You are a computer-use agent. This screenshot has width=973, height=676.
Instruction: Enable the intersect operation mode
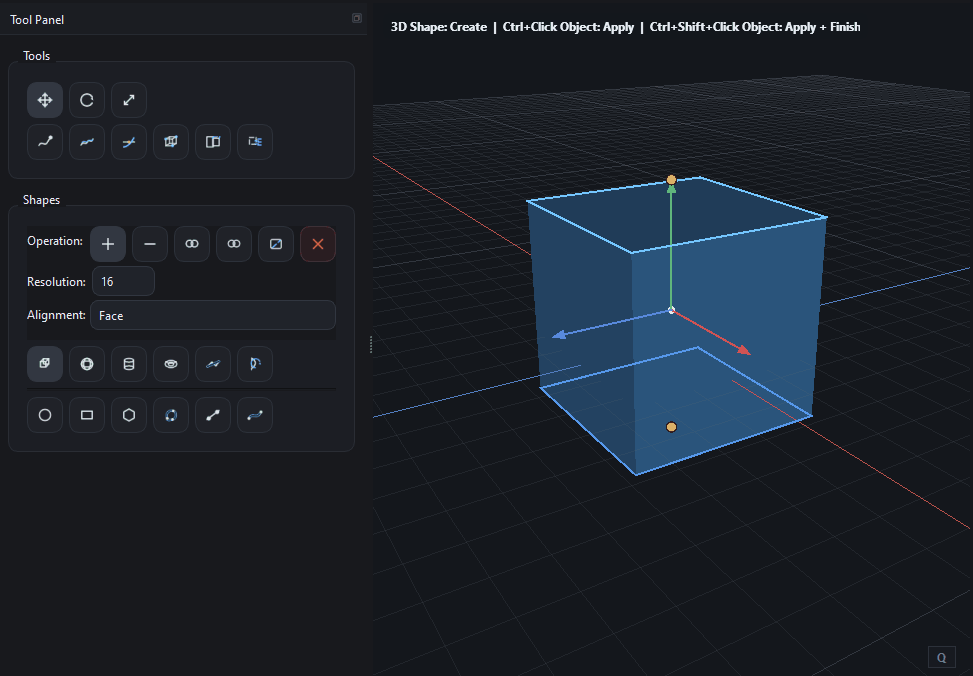[191, 243]
